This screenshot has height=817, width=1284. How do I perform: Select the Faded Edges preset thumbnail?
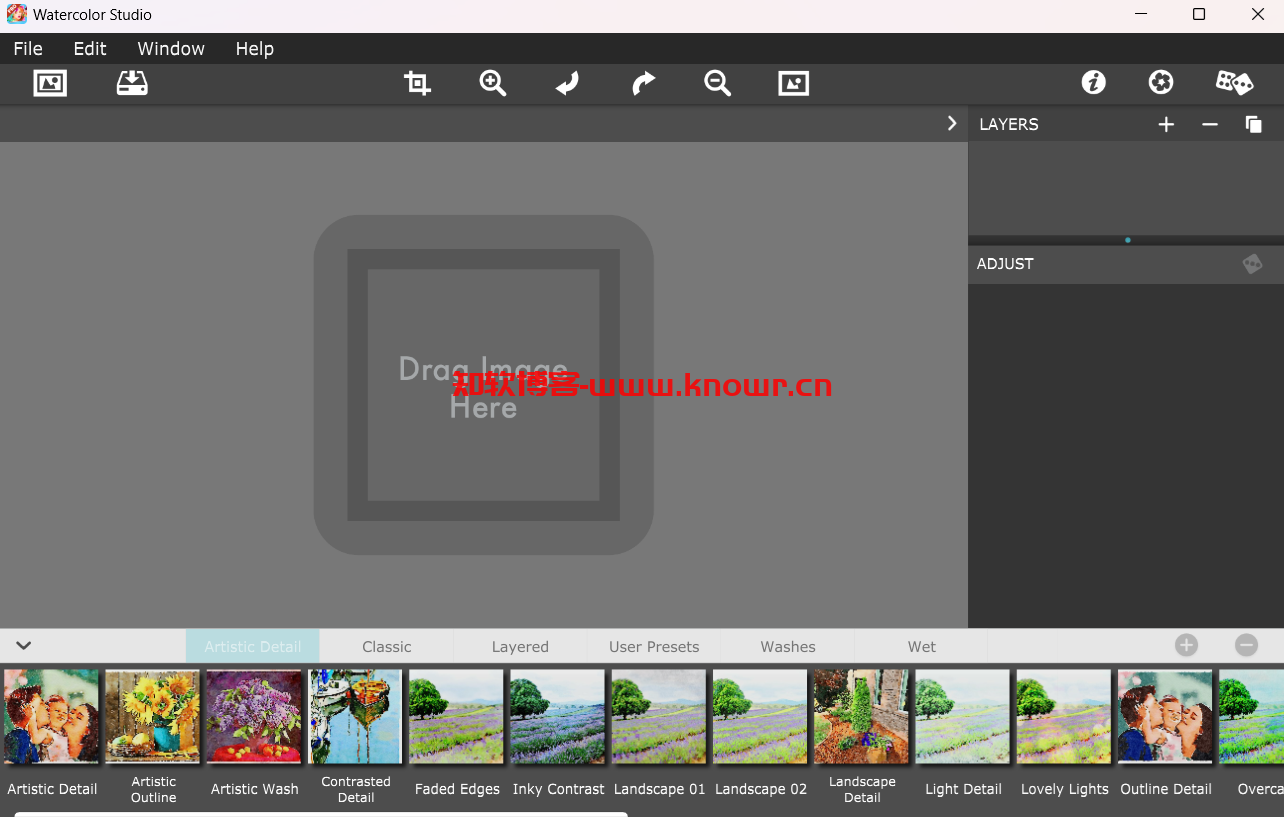pyautogui.click(x=457, y=717)
